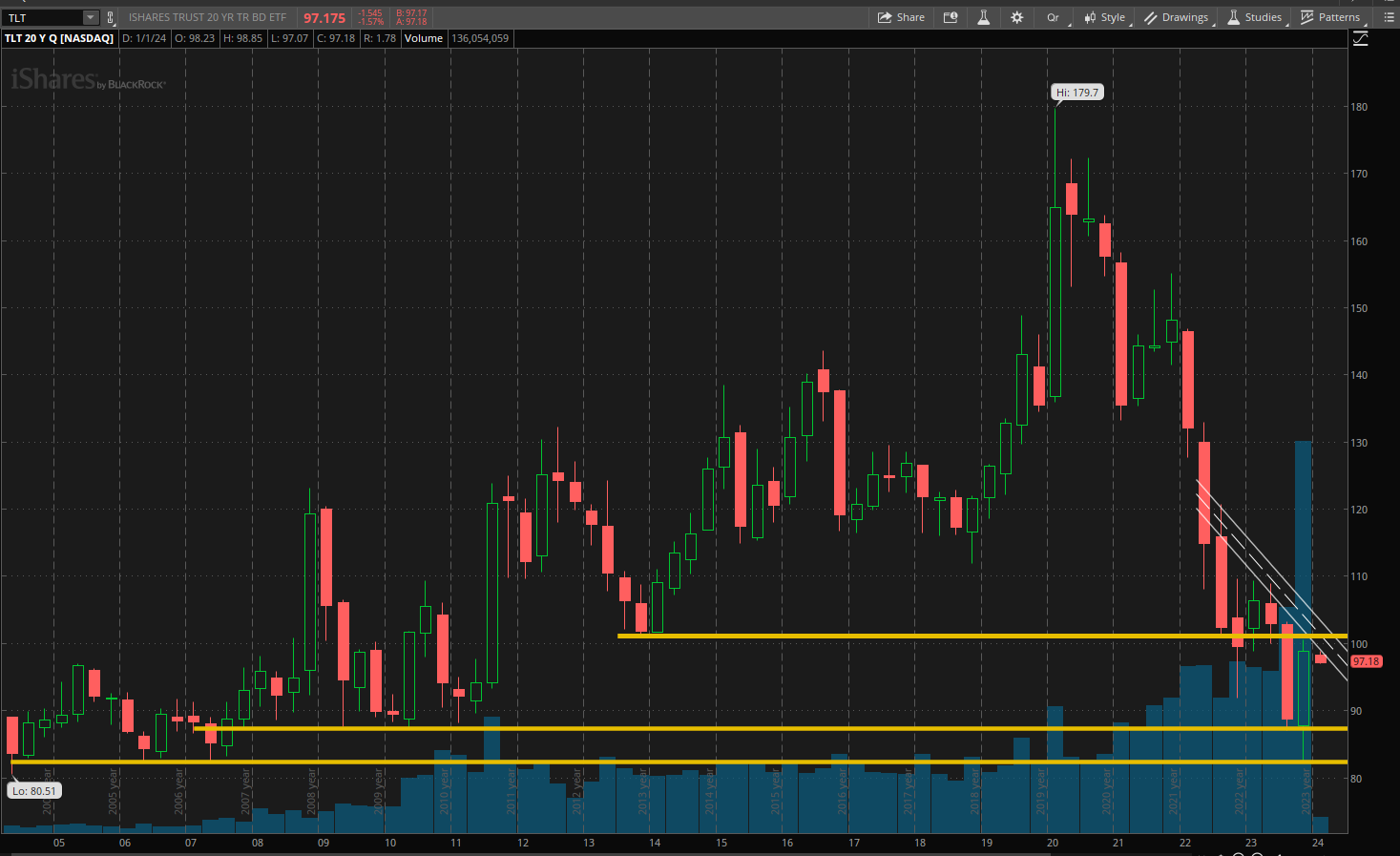This screenshot has width=1400, height=856.
Task: Click the TLT 20 Y Q [NASDAQ] chart title
Action: (59, 38)
